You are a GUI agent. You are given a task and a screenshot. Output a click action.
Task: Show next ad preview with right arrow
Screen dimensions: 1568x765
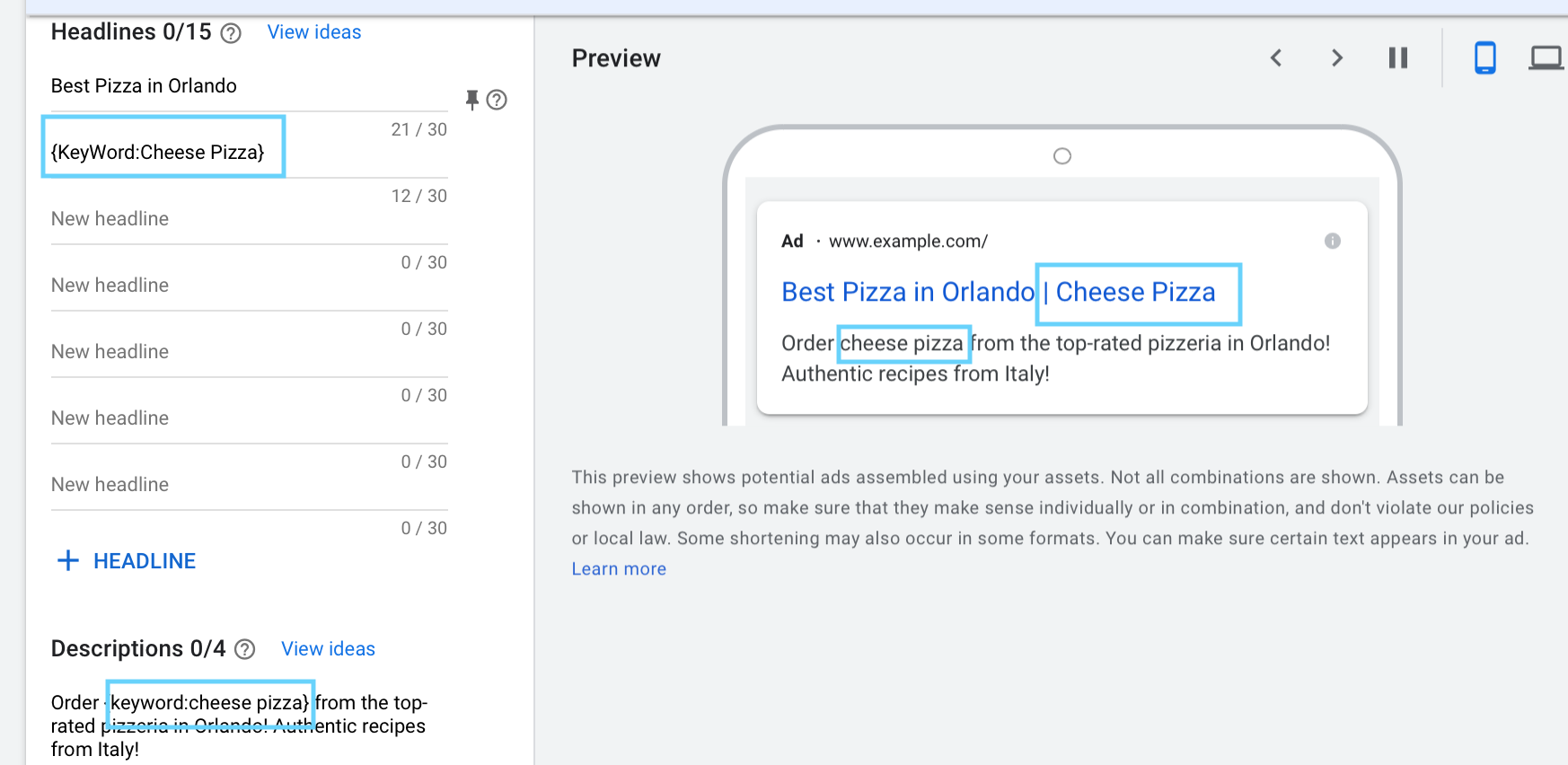point(1337,58)
